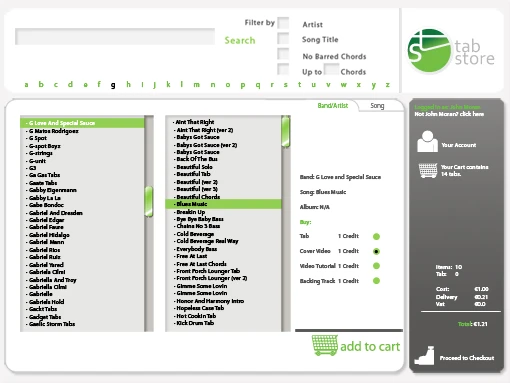Select song Front Porch Lounger Tab
The image size is (510, 383).
(x=208, y=271)
